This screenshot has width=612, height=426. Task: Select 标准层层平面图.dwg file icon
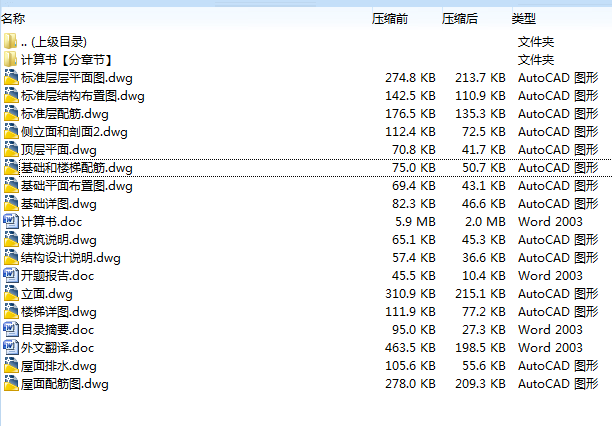(x=11, y=77)
